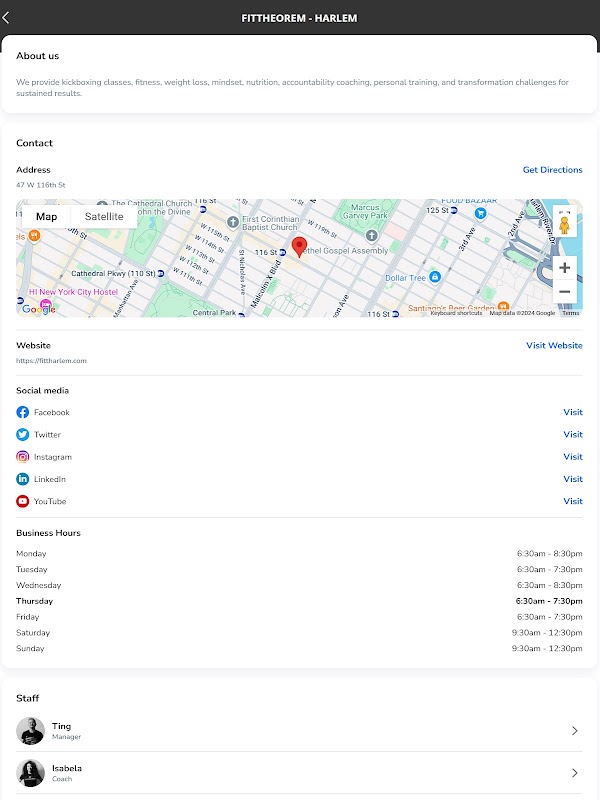Switch map to Satellite view
600x800 pixels.
point(104,216)
